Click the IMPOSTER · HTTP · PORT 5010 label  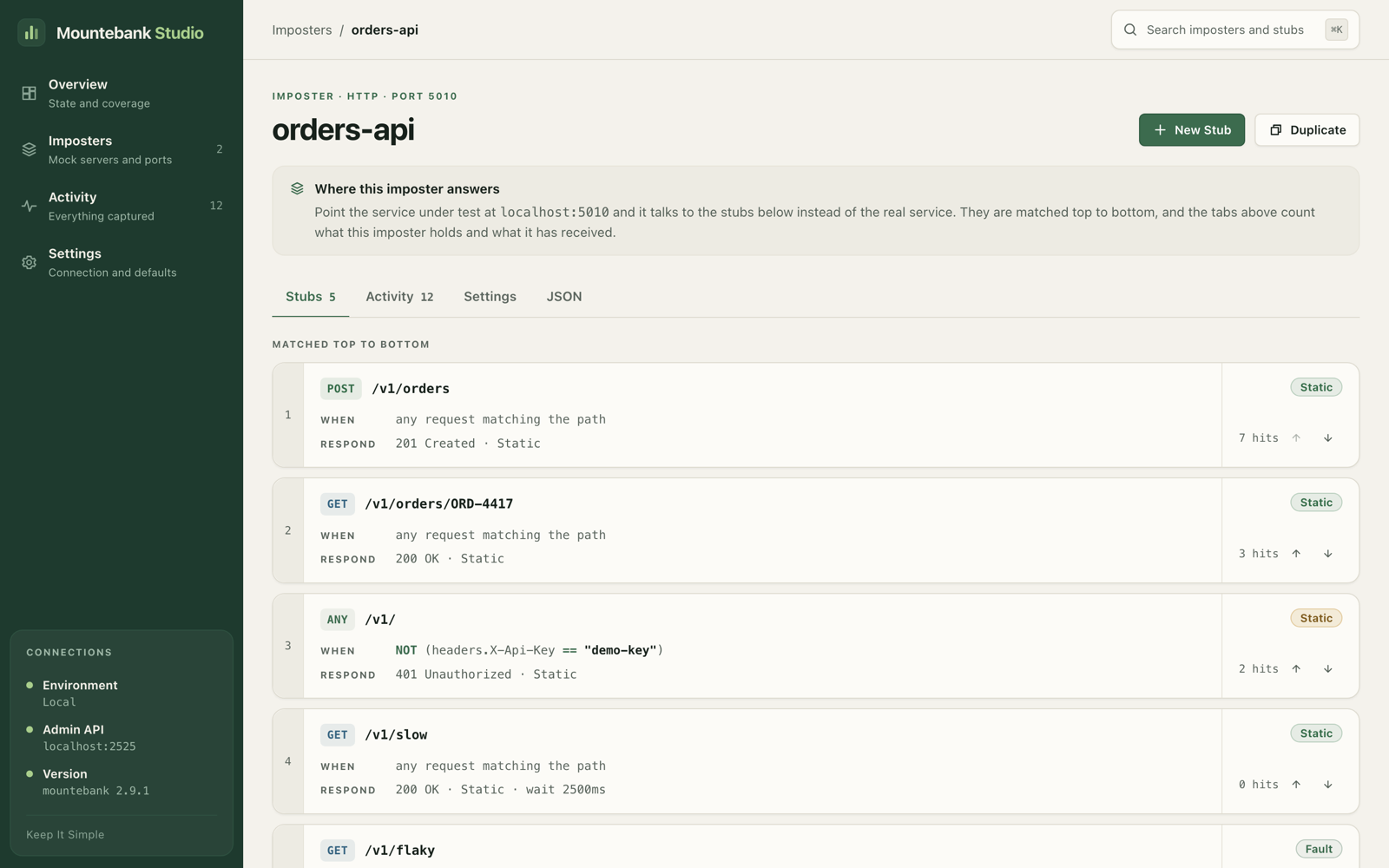(x=365, y=96)
